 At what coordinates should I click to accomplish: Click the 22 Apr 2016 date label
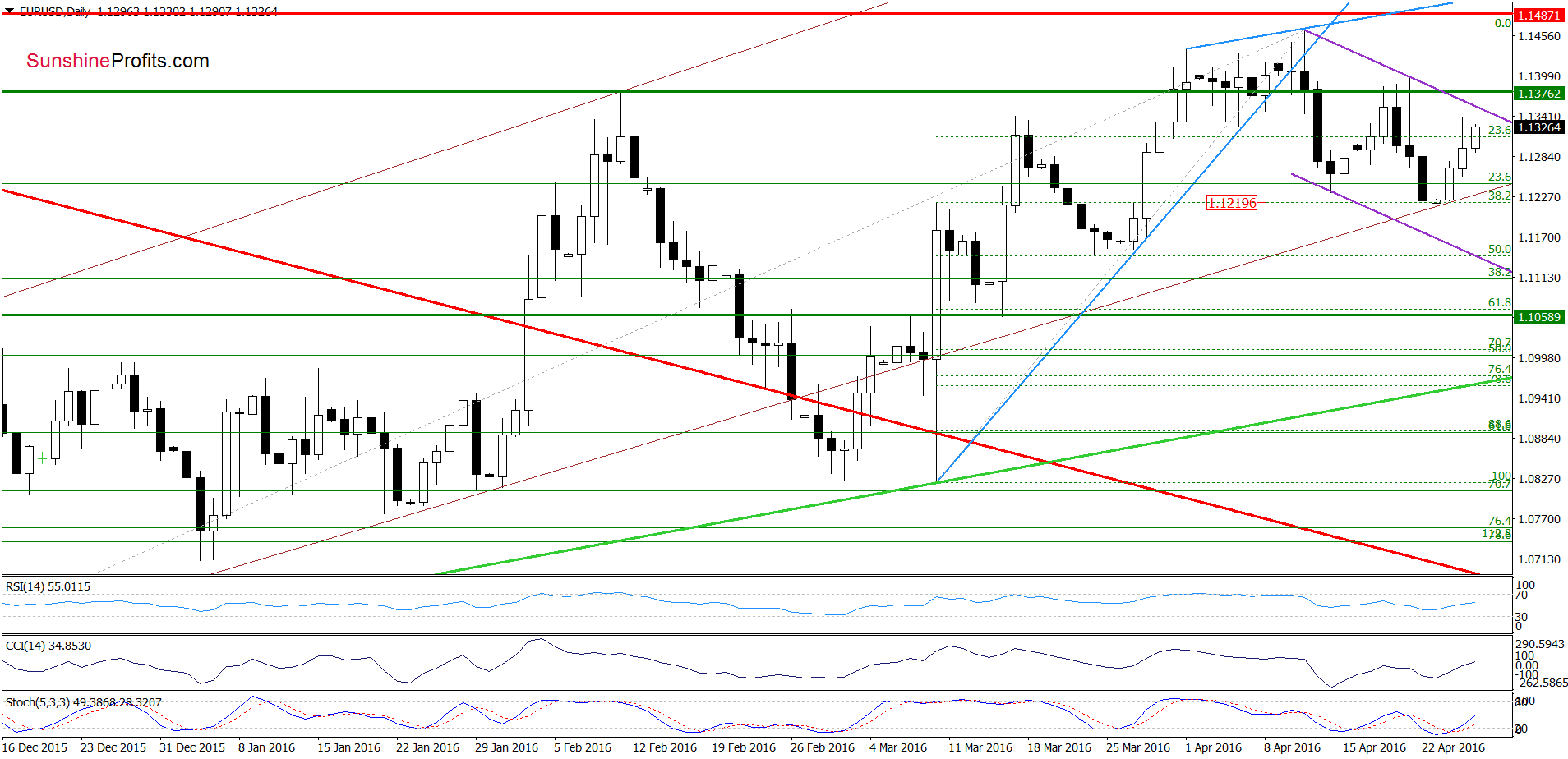tap(1453, 747)
